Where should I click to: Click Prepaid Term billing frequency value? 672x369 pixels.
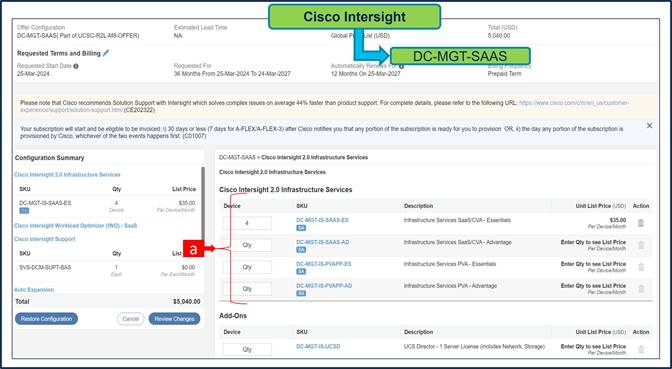pos(504,74)
